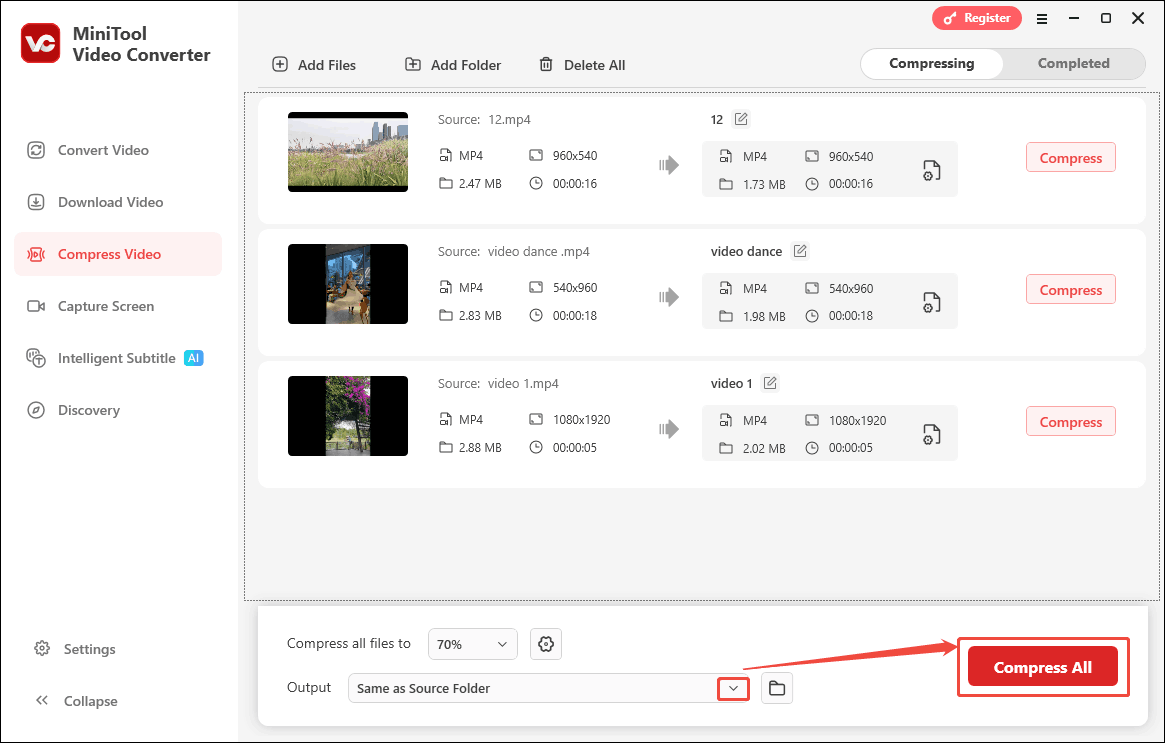Rename the output file for video dance
Screen dimensions: 1165x743
(800, 250)
